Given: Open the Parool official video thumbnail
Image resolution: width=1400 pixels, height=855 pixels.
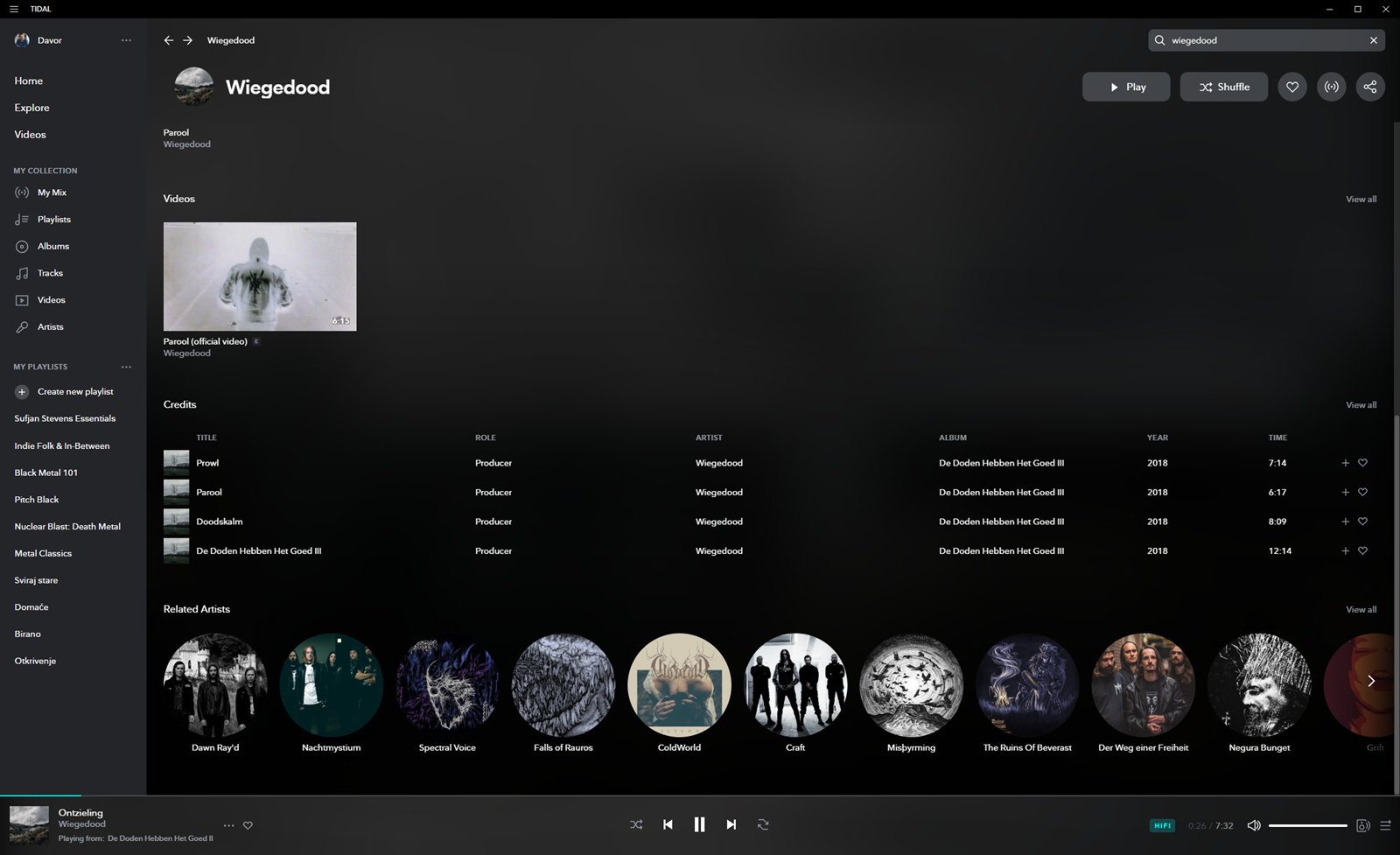Looking at the screenshot, I should tap(260, 277).
